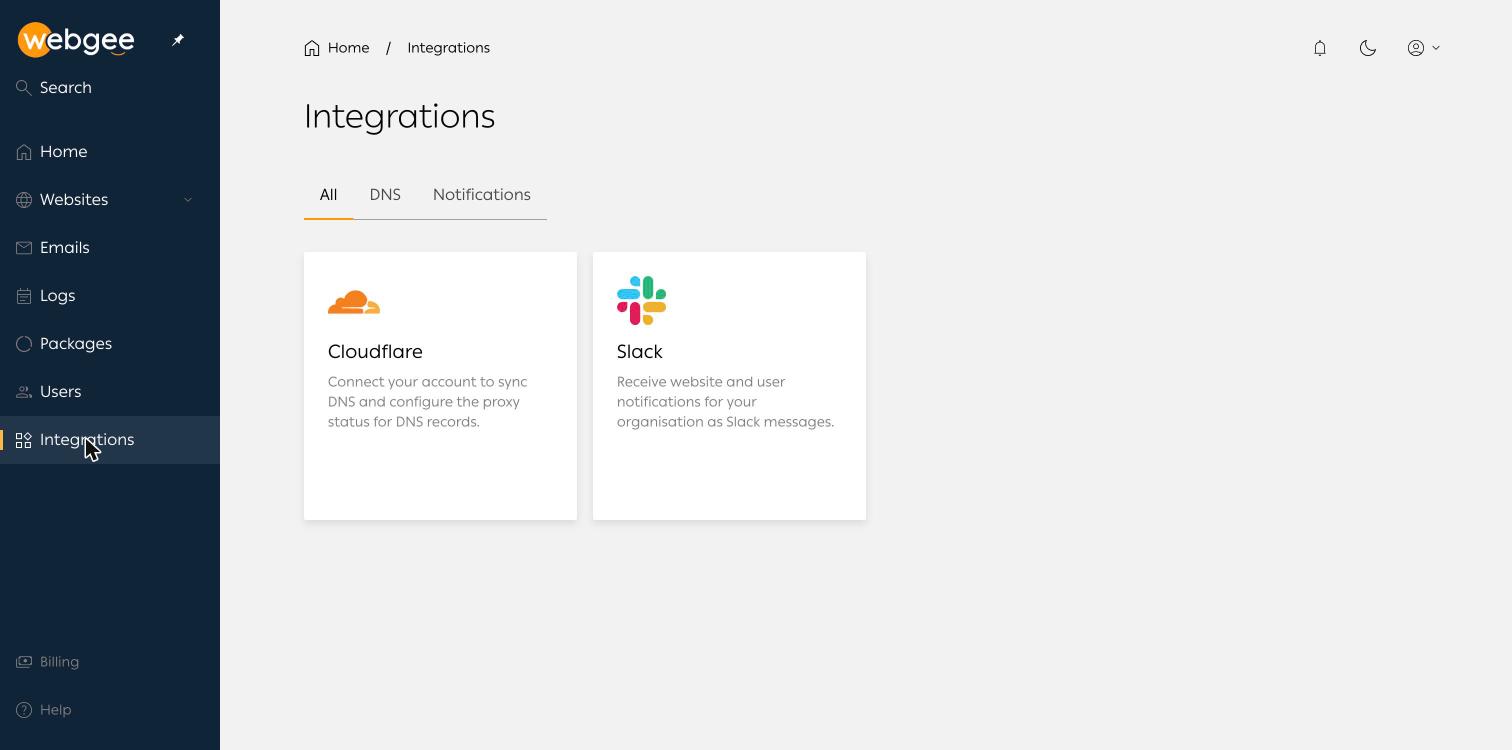Image resolution: width=1512 pixels, height=750 pixels.
Task: Expand the account menu chevron
Action: tap(1436, 48)
